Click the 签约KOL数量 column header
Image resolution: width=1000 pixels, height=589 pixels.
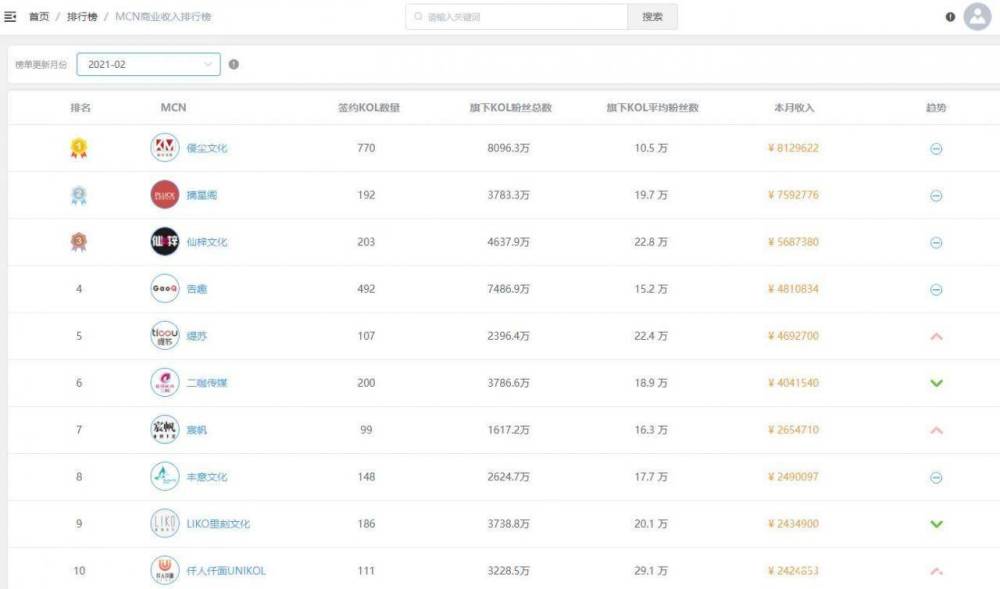[x=369, y=108]
